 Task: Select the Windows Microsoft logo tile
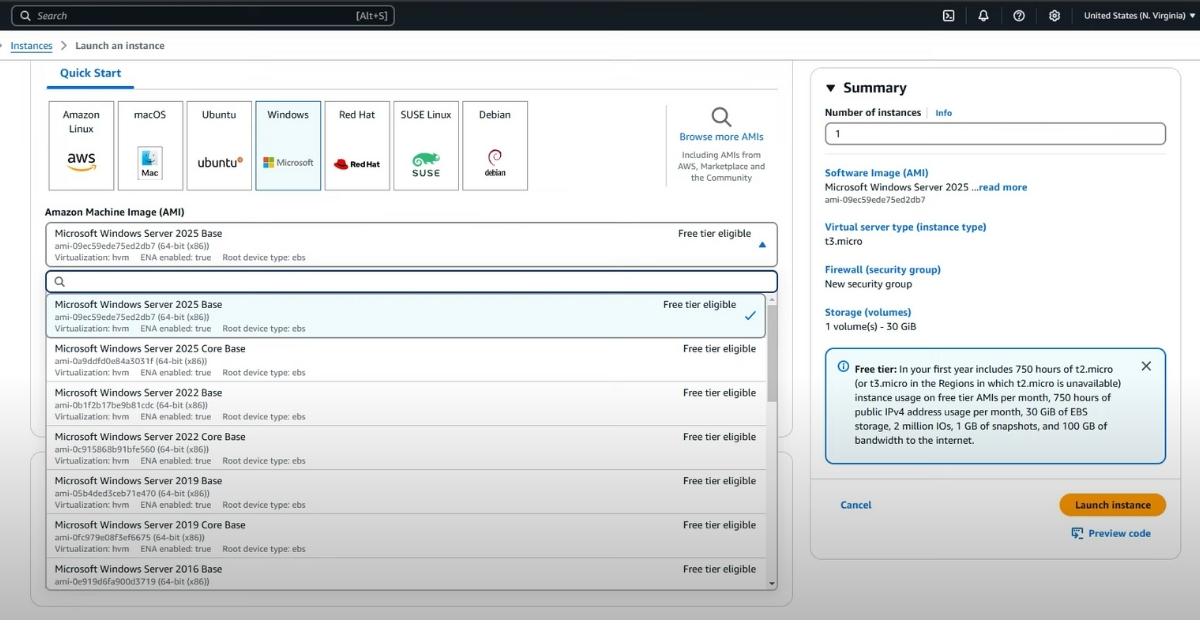[288, 146]
